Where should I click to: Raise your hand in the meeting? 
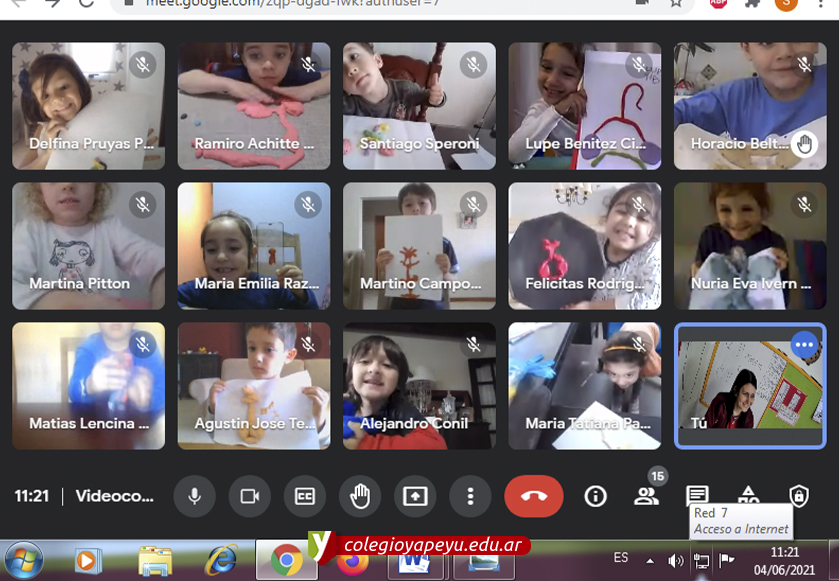(x=360, y=496)
